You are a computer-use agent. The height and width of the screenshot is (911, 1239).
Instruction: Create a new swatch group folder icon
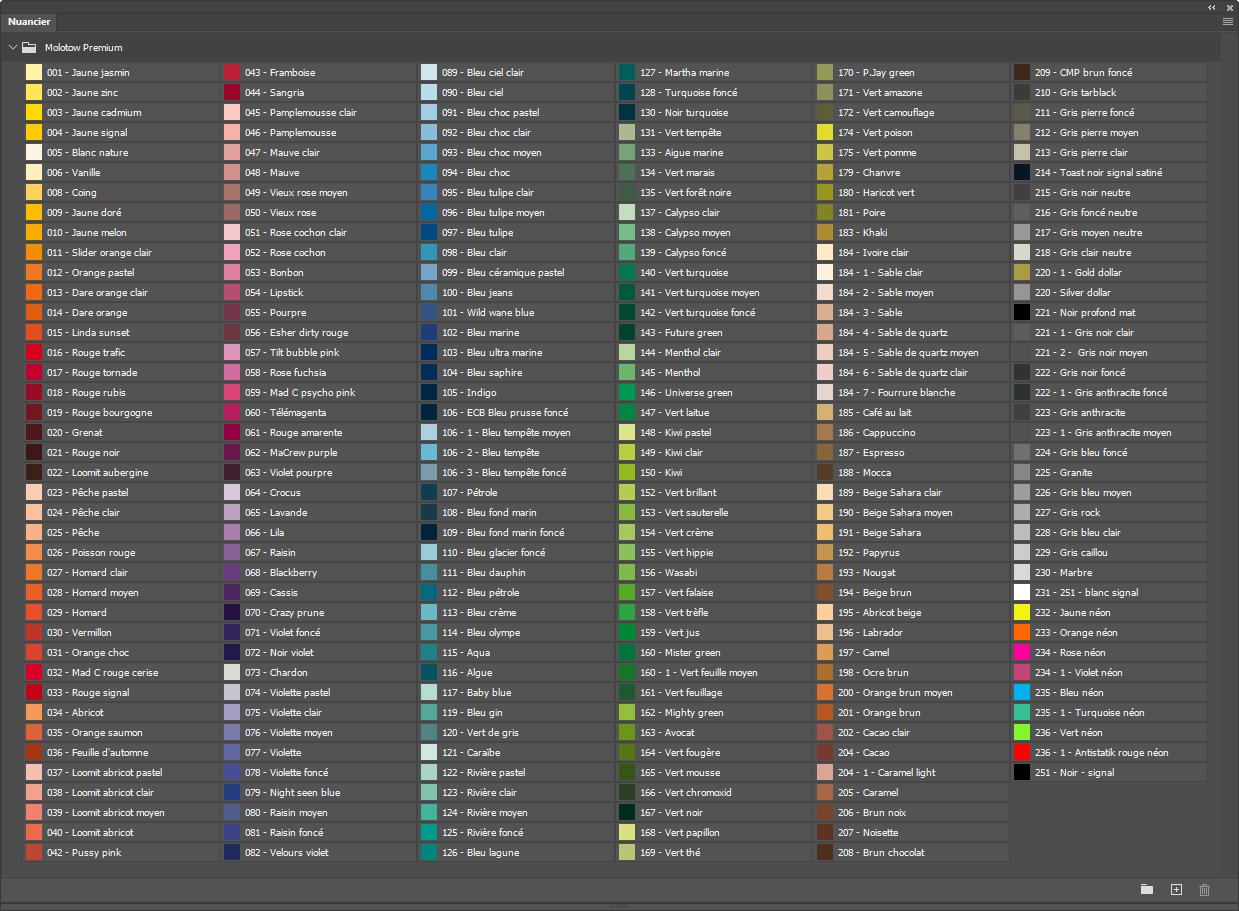(1147, 890)
